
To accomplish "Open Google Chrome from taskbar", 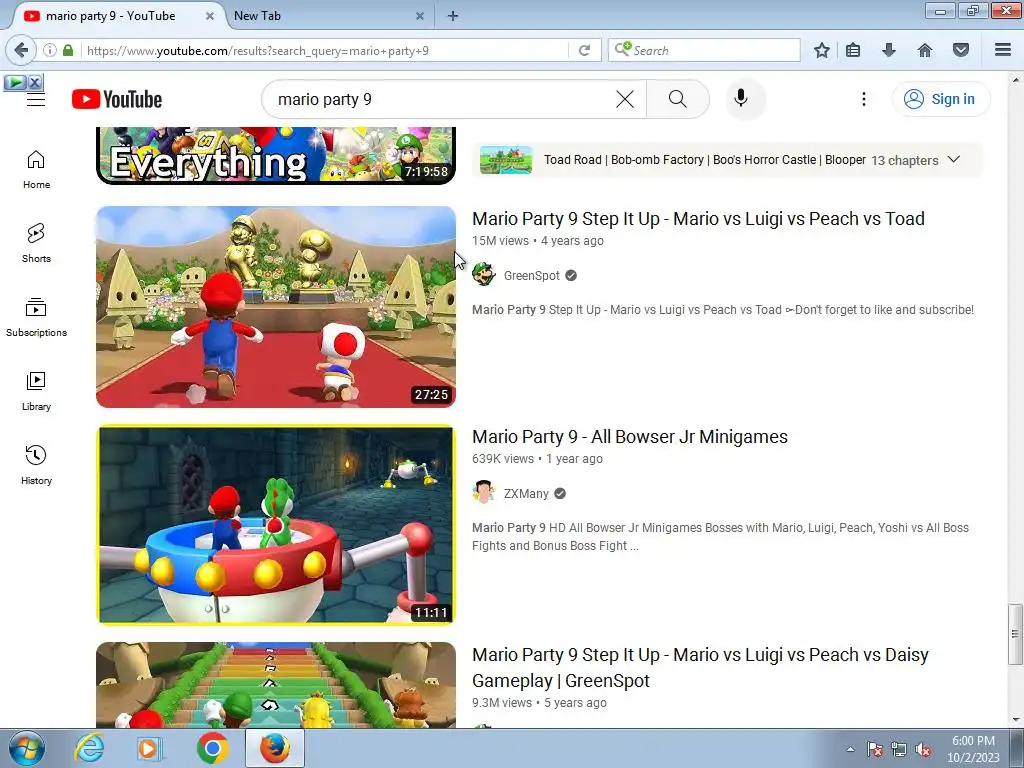I will coord(212,748).
